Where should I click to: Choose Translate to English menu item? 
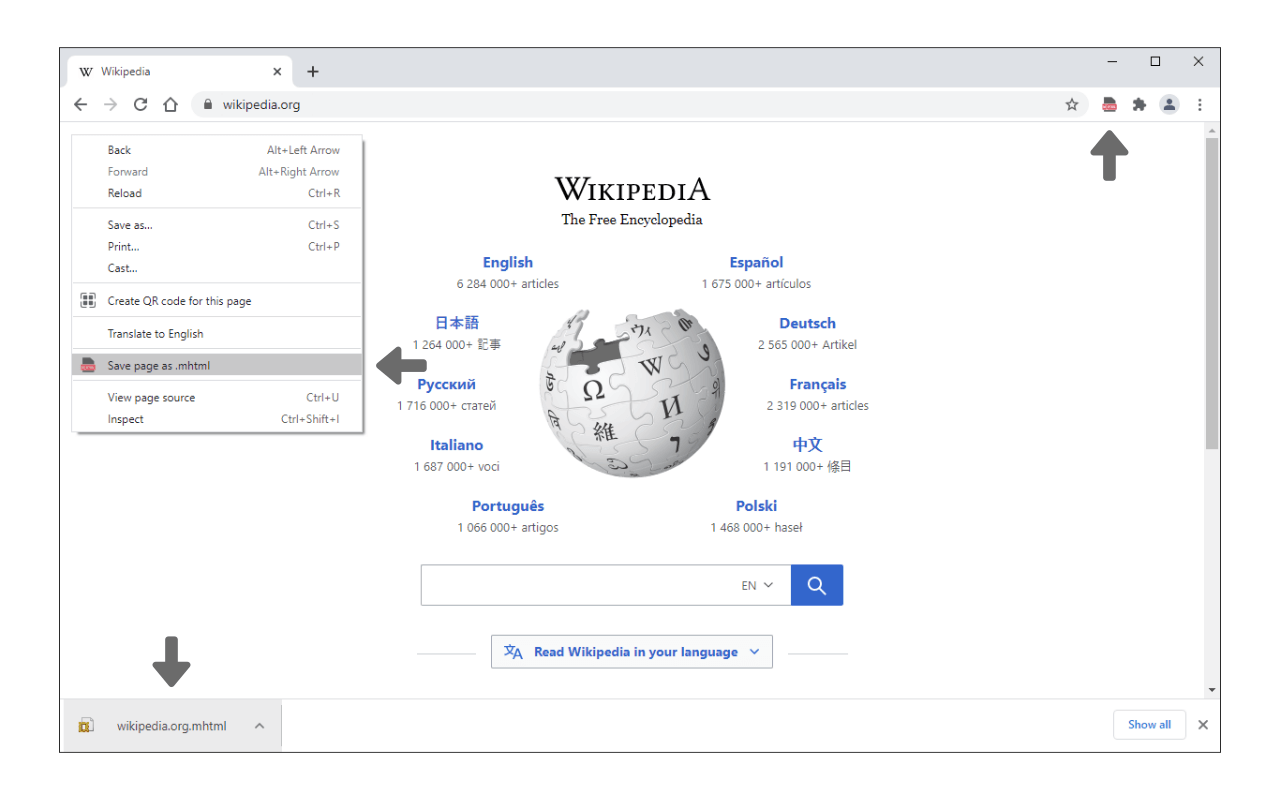pyautogui.click(x=217, y=334)
